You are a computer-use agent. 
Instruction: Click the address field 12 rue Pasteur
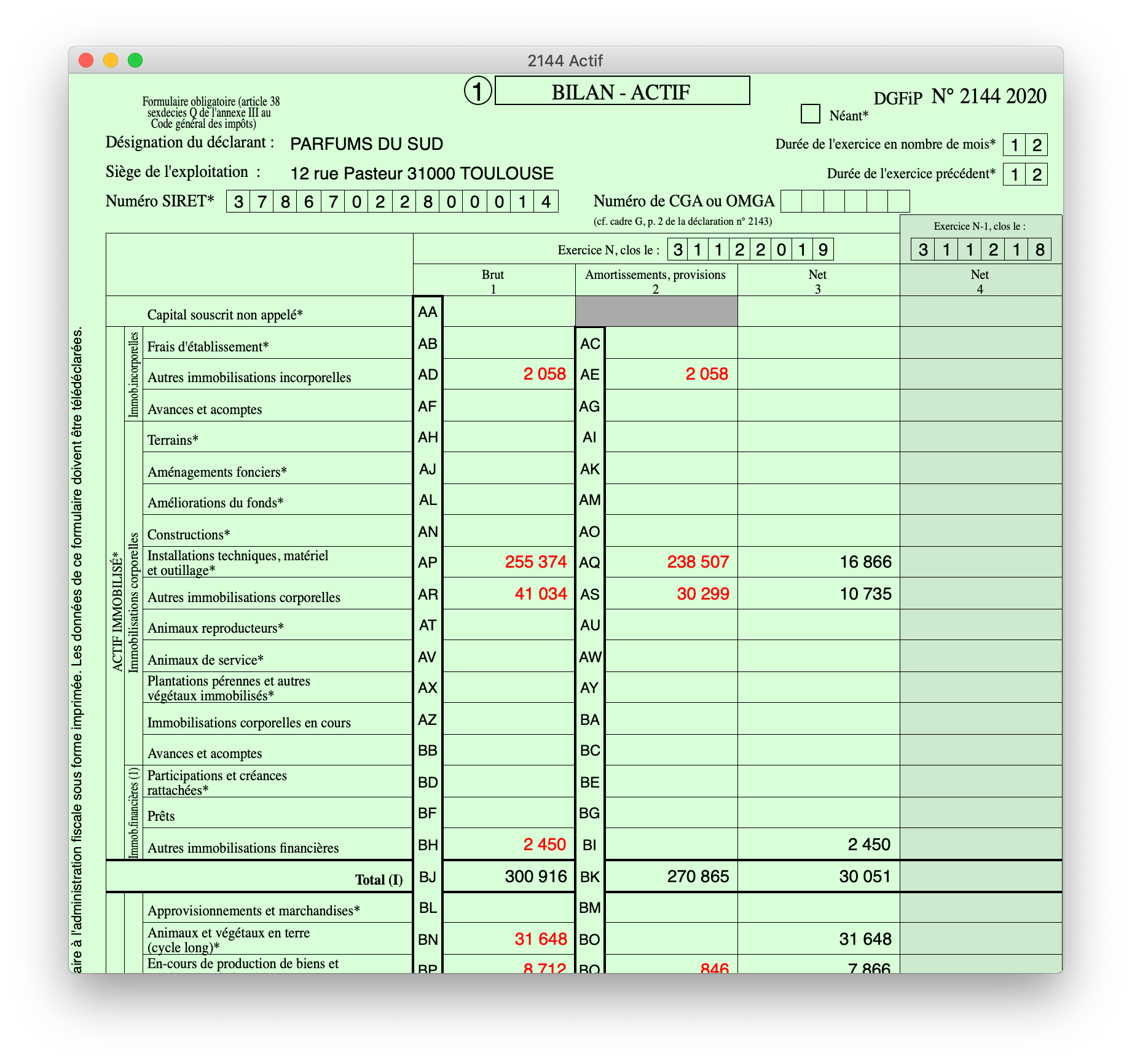[x=422, y=173]
